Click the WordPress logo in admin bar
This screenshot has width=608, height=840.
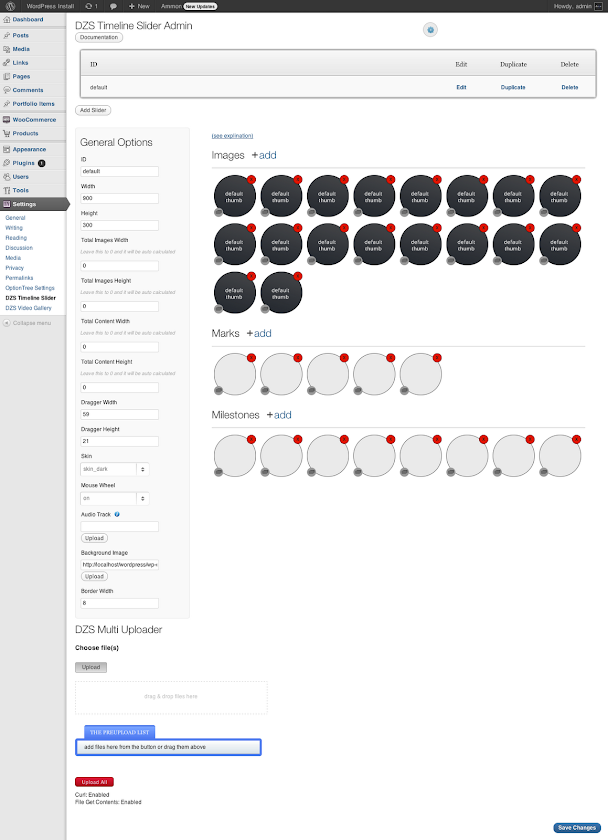pyautogui.click(x=10, y=6)
